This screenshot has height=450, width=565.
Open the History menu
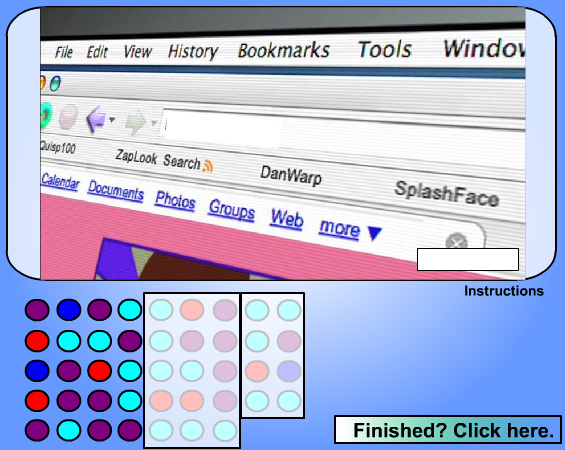pos(193,52)
